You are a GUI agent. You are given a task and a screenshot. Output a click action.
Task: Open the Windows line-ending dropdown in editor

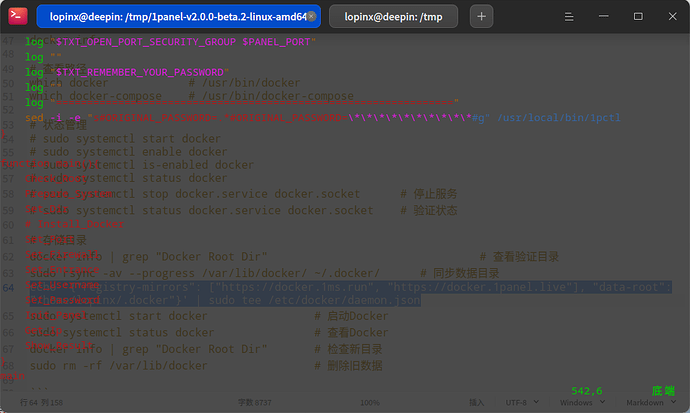(582, 402)
